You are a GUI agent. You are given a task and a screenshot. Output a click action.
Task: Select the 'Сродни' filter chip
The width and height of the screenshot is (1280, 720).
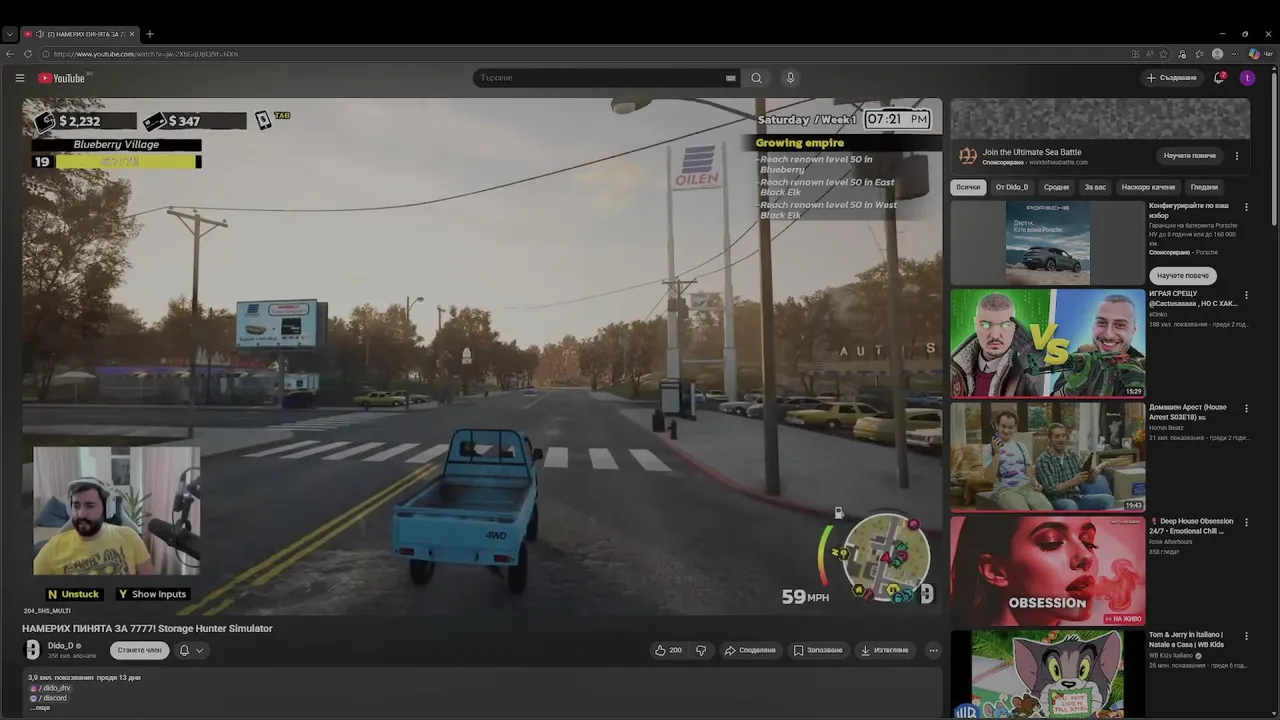[1056, 187]
